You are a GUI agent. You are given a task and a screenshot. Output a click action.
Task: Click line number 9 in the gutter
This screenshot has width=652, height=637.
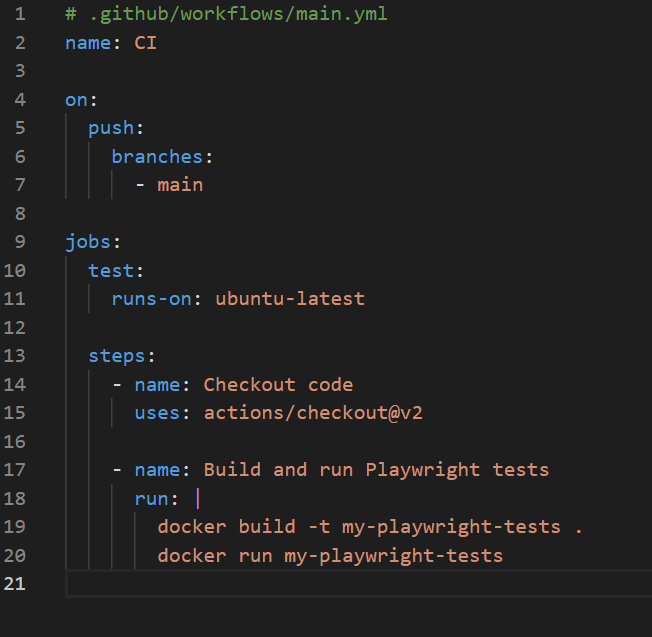coord(20,242)
